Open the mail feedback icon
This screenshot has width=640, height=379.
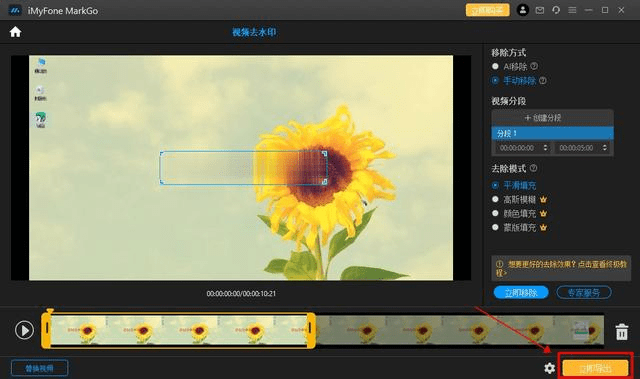coord(540,10)
